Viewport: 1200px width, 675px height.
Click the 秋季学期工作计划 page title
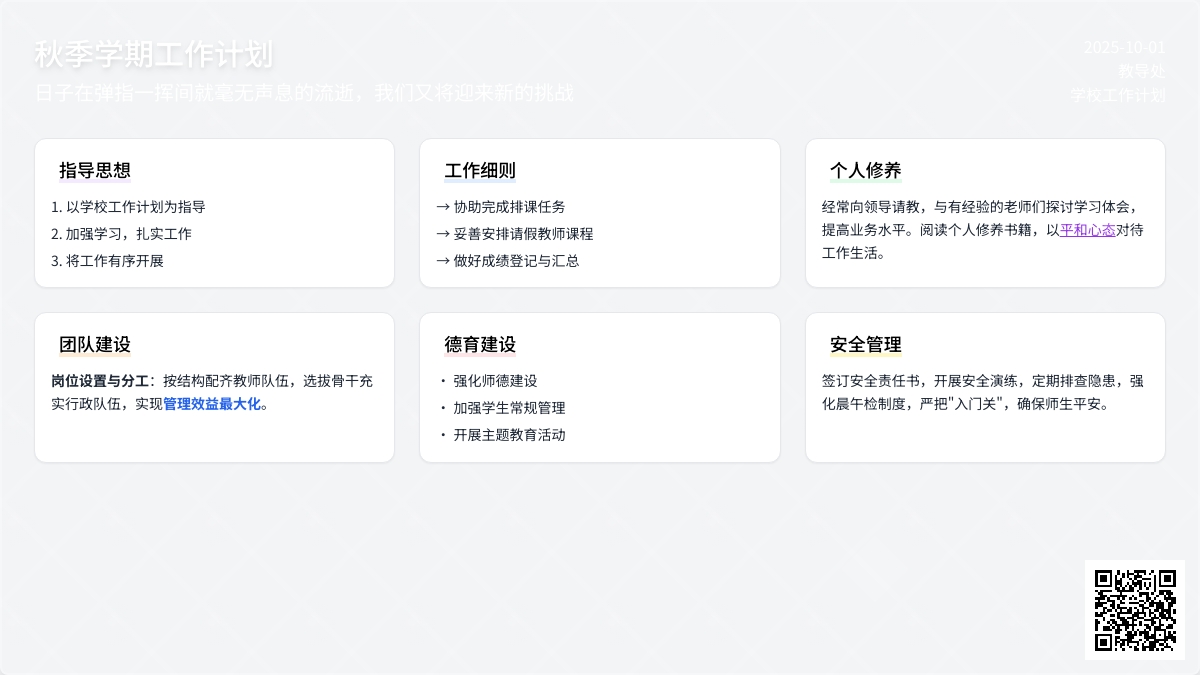tap(153, 54)
